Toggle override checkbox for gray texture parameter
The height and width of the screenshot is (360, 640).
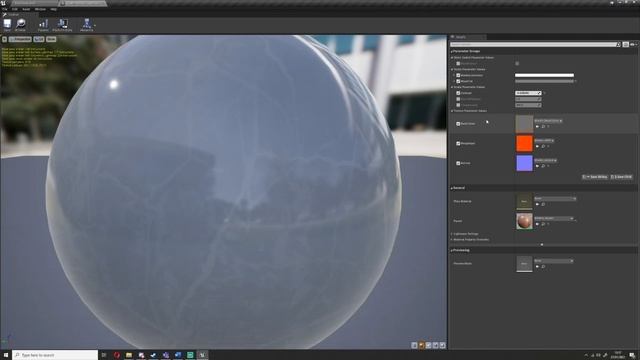pyautogui.click(x=458, y=124)
